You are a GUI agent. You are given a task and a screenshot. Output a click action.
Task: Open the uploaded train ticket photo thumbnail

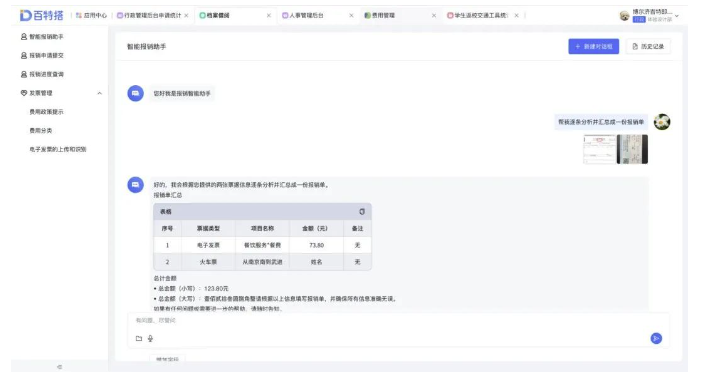(x=632, y=149)
